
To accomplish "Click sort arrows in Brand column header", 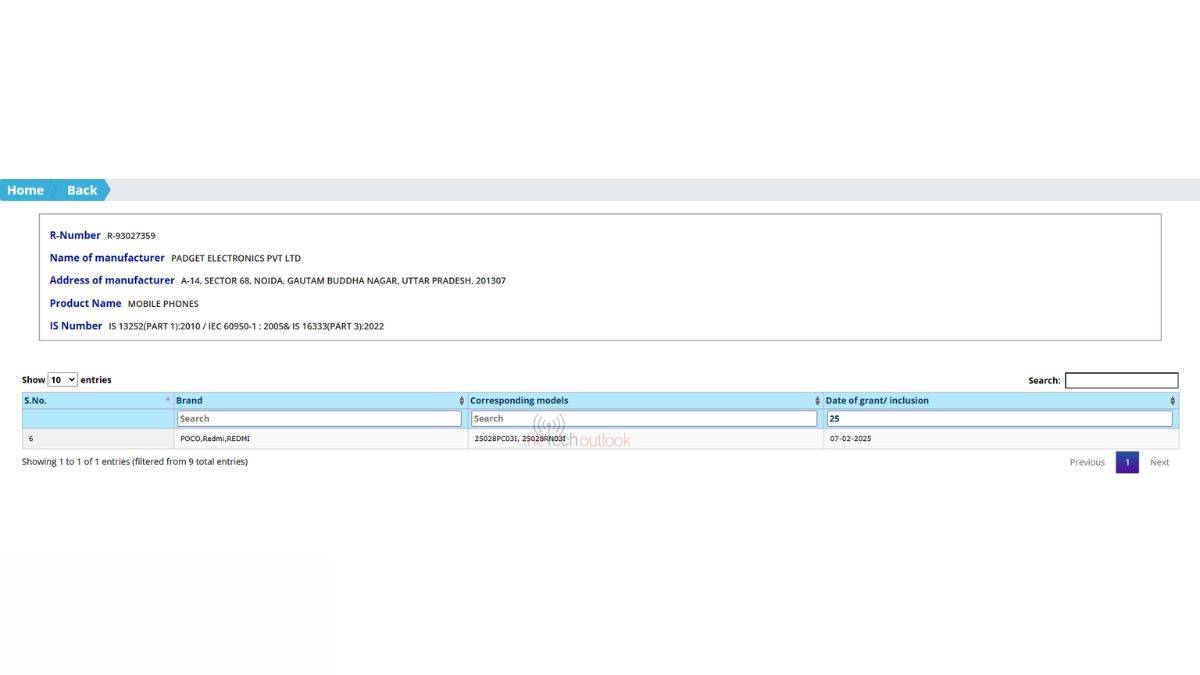I will 461,401.
